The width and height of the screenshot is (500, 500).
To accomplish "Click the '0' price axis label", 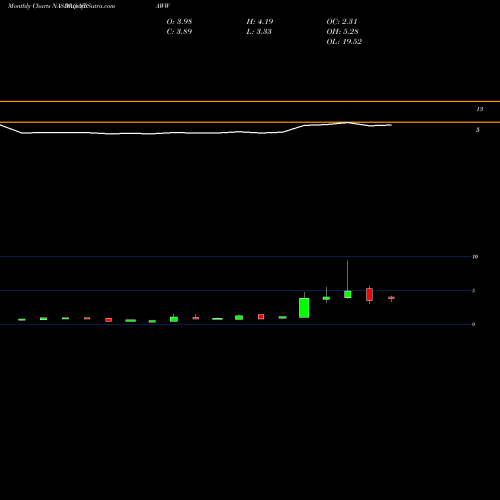I will 473,324.
